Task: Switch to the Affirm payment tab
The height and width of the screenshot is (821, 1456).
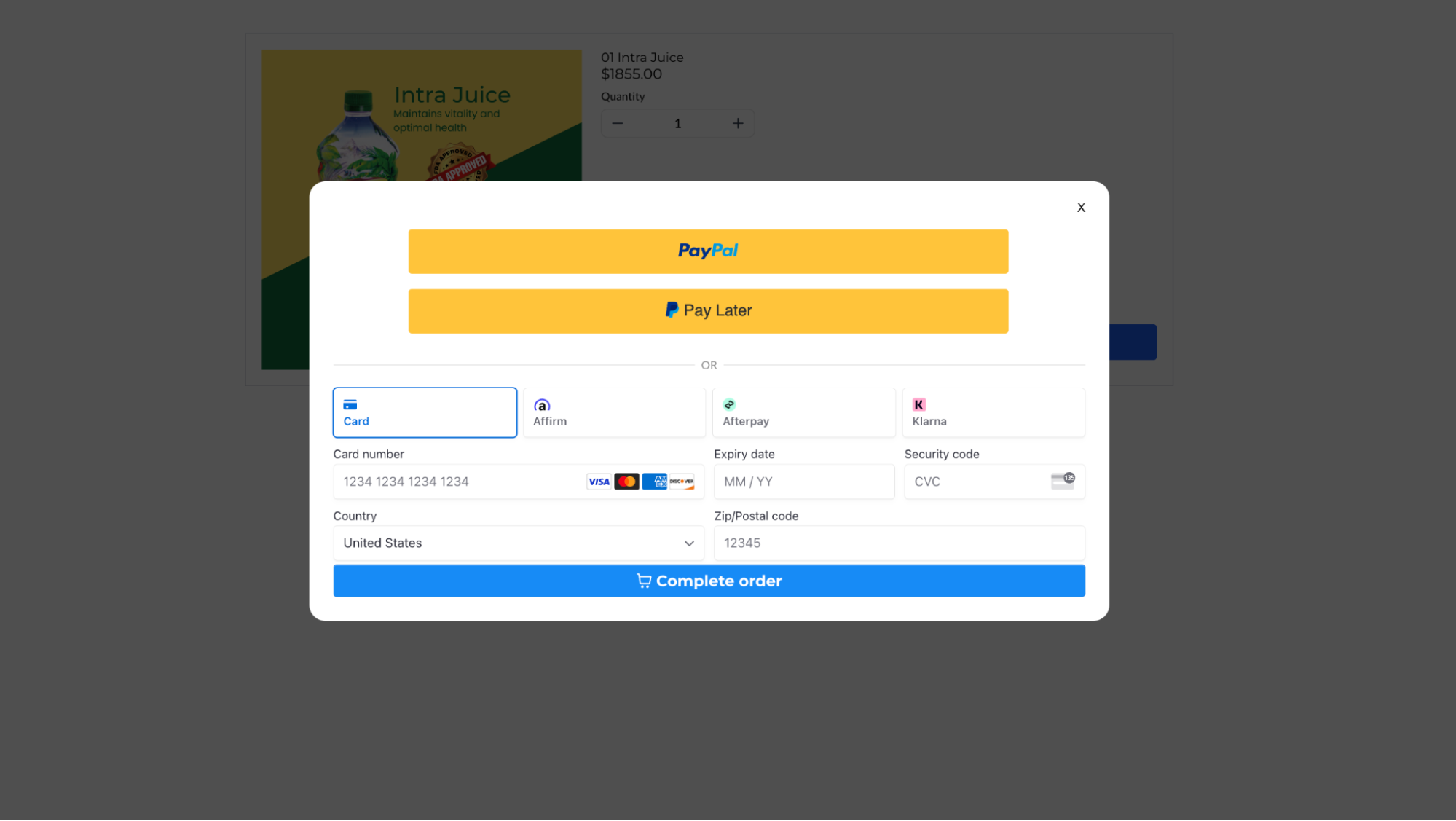Action: (x=614, y=412)
